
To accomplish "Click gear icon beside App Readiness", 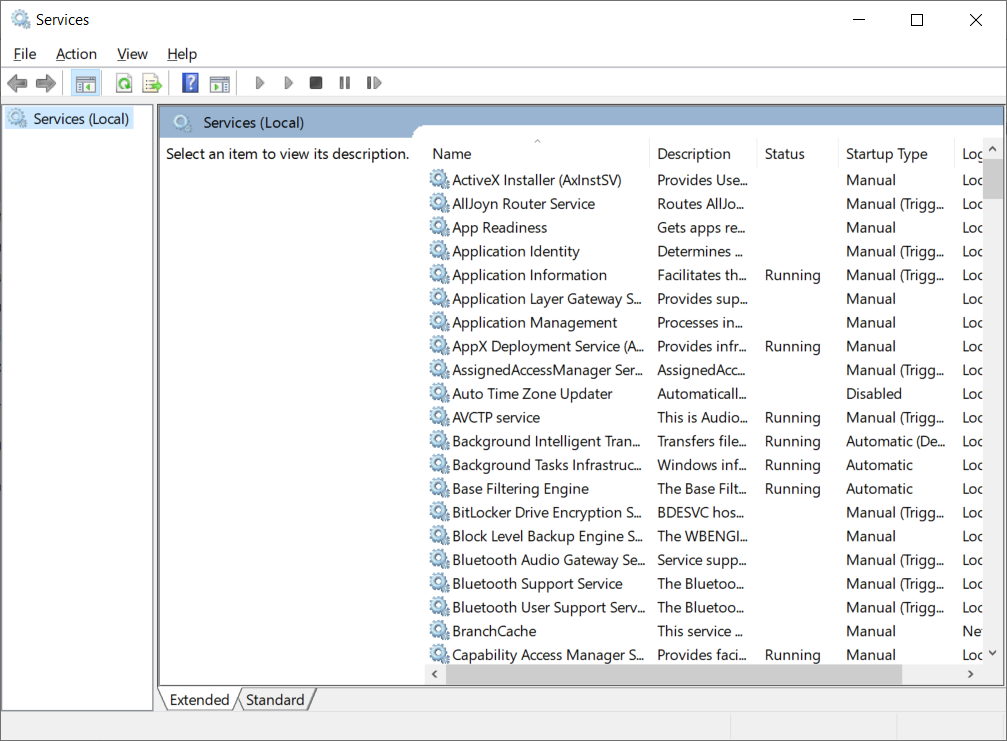I will [x=439, y=227].
